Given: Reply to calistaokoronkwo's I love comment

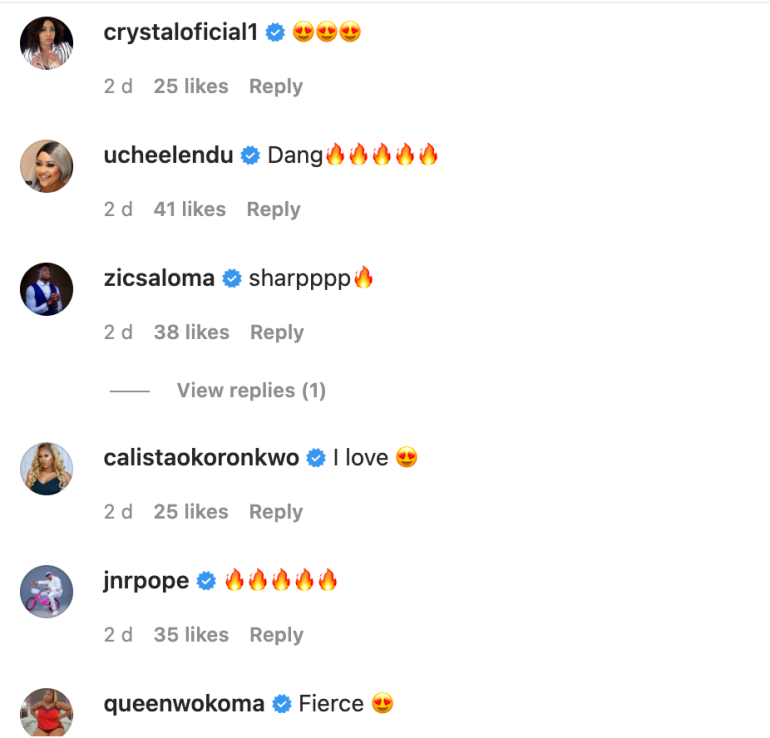Looking at the screenshot, I should [x=276, y=511].
